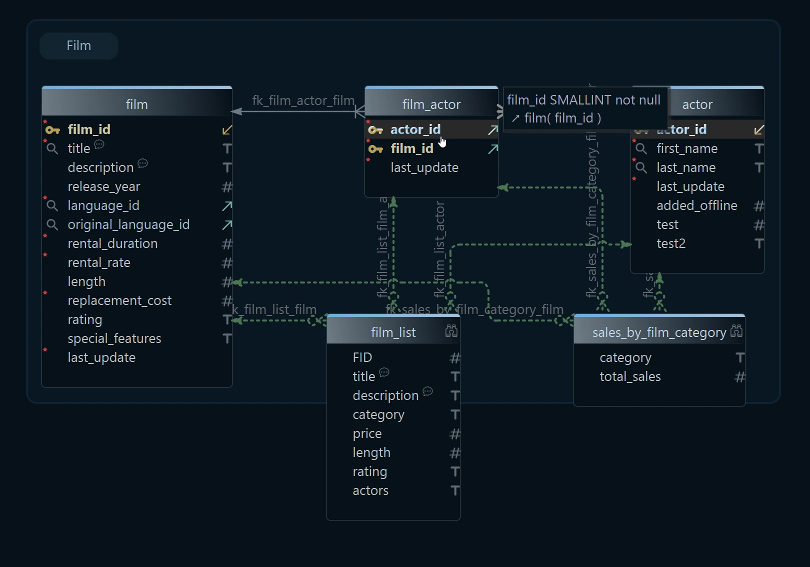Click the key icon beside film_actor actor_id
This screenshot has height=567, width=810.
pyautogui.click(x=376, y=130)
